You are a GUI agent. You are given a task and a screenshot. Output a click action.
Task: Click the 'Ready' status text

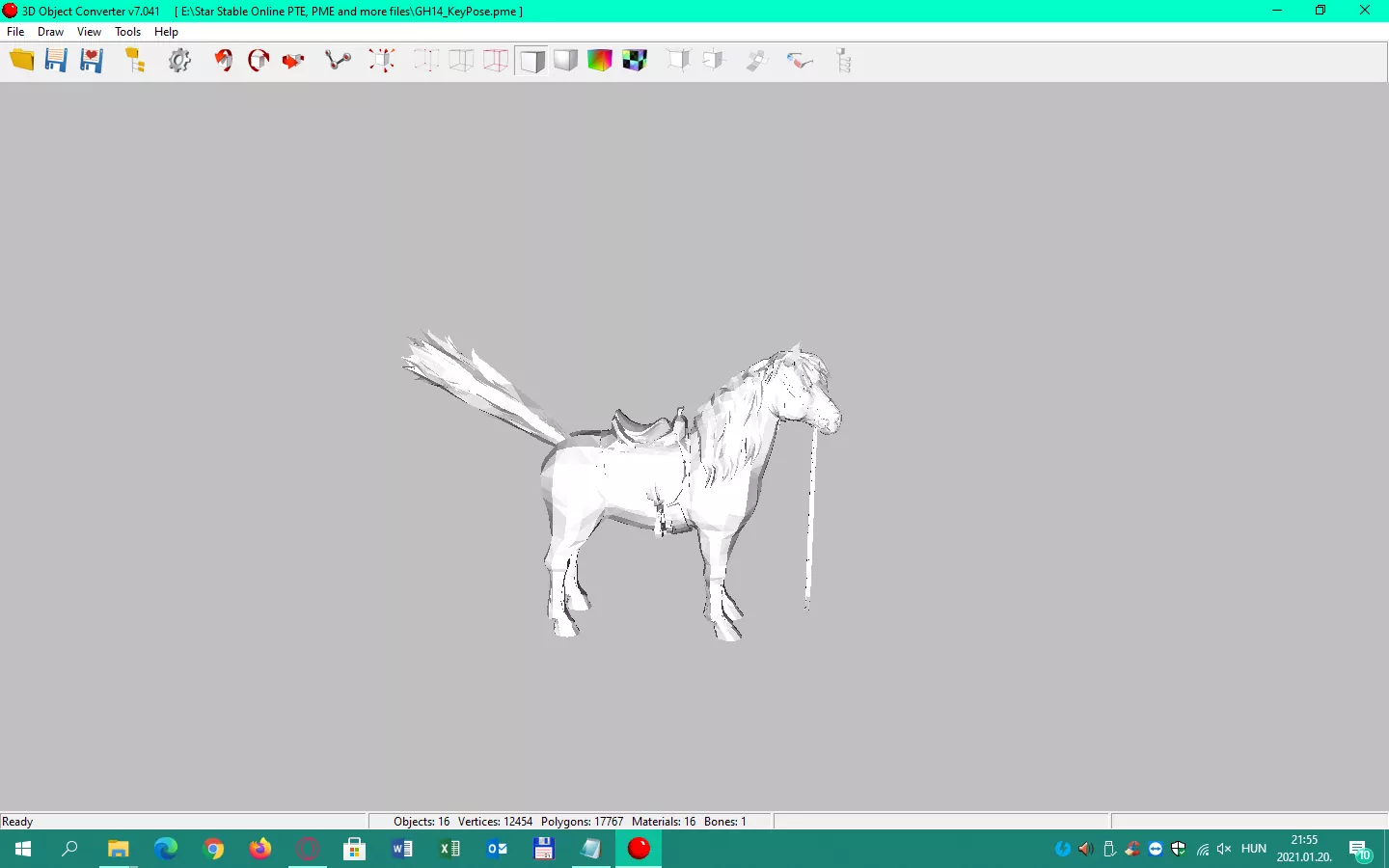coord(17,822)
